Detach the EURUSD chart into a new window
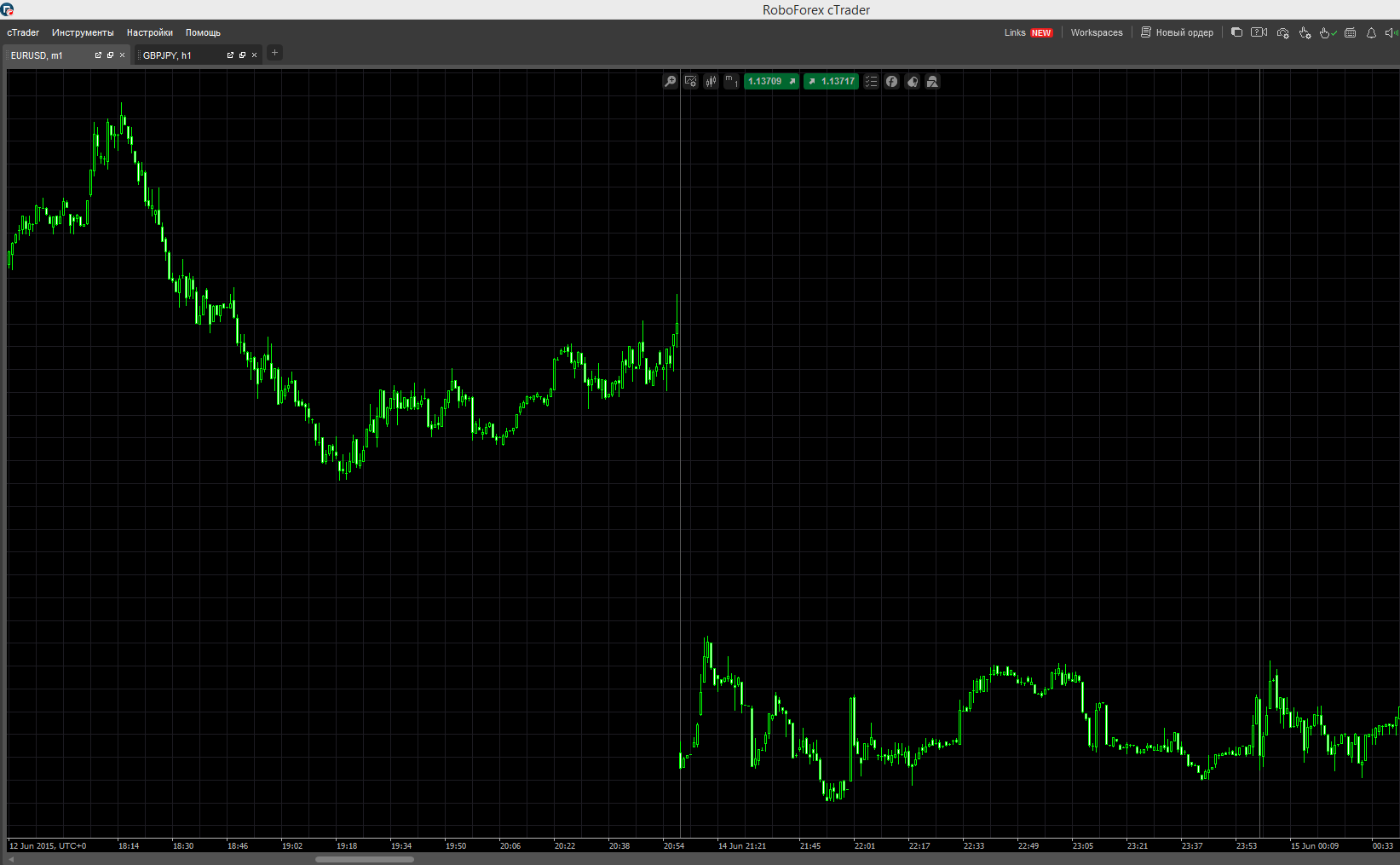 pyautogui.click(x=98, y=55)
